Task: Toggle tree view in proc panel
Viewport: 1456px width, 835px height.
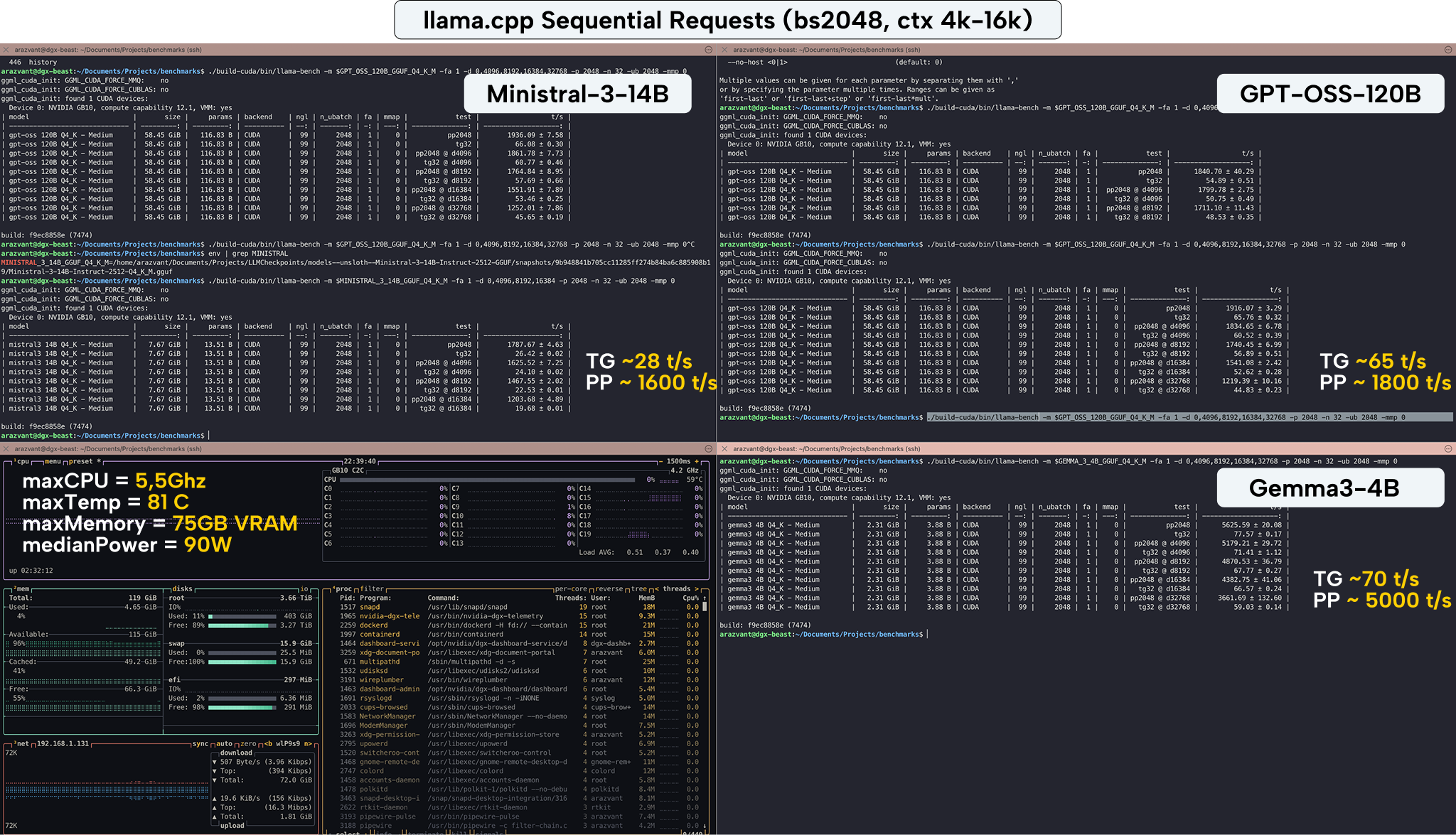Action: (639, 589)
